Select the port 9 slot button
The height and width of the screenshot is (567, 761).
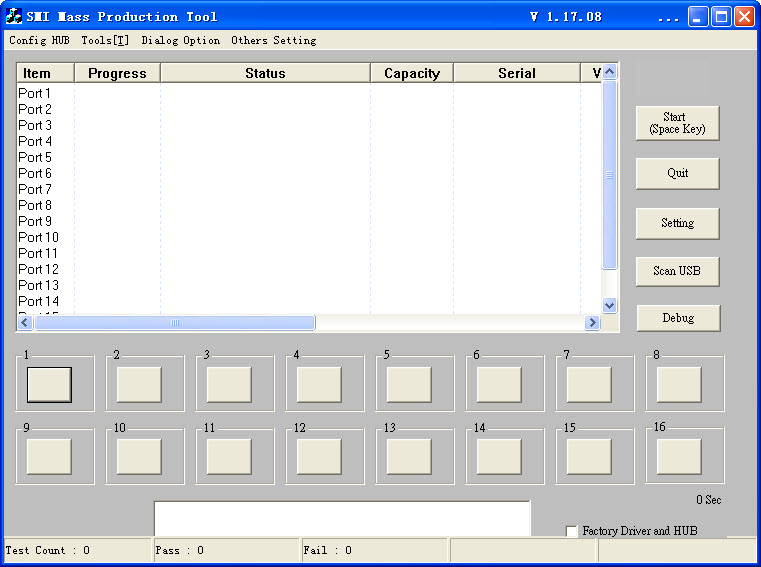tap(49, 456)
